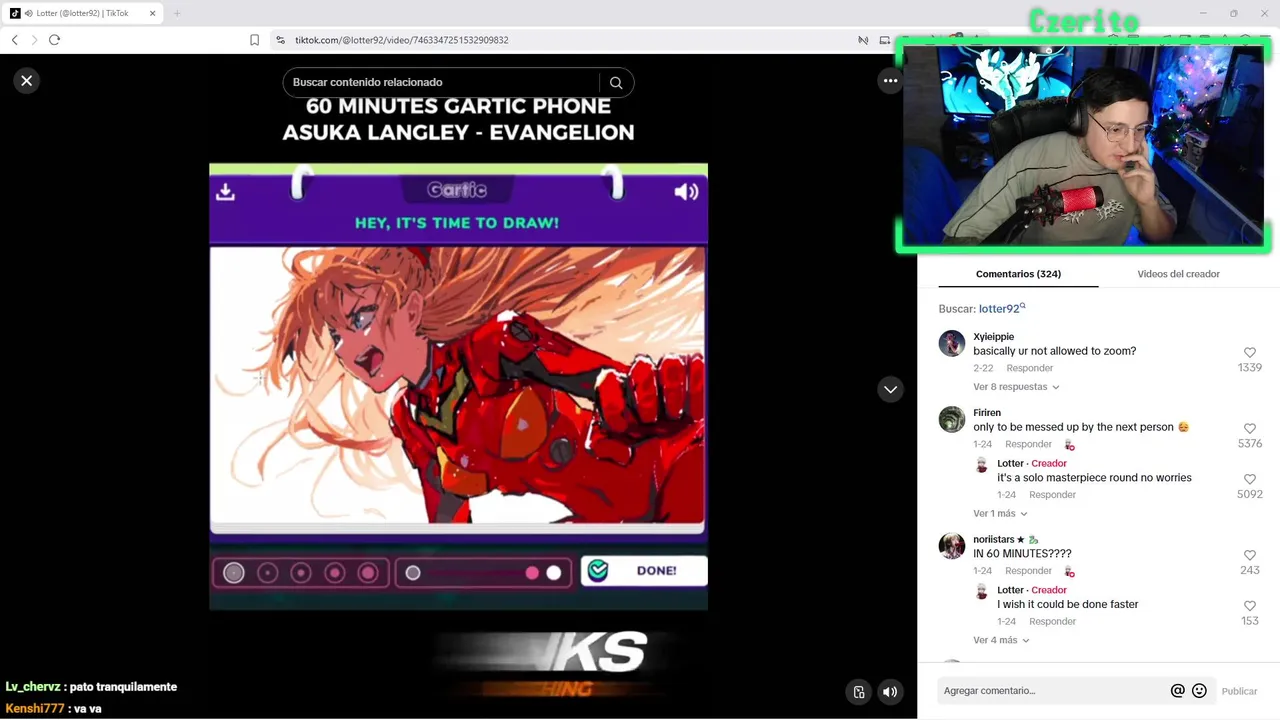The width and height of the screenshot is (1280, 720).
Task: Click the Gartic download icon in the video
Action: (225, 192)
